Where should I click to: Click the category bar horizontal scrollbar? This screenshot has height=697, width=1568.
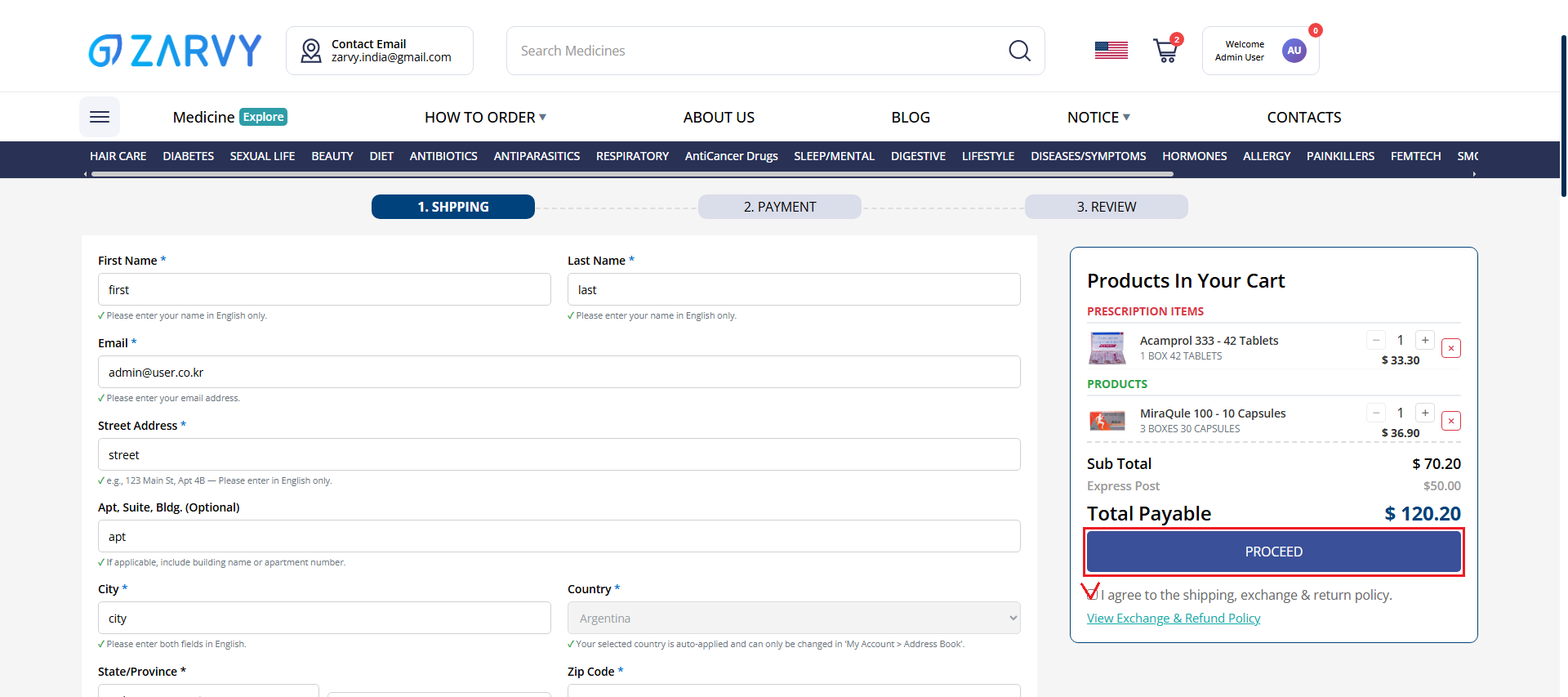pyautogui.click(x=632, y=174)
